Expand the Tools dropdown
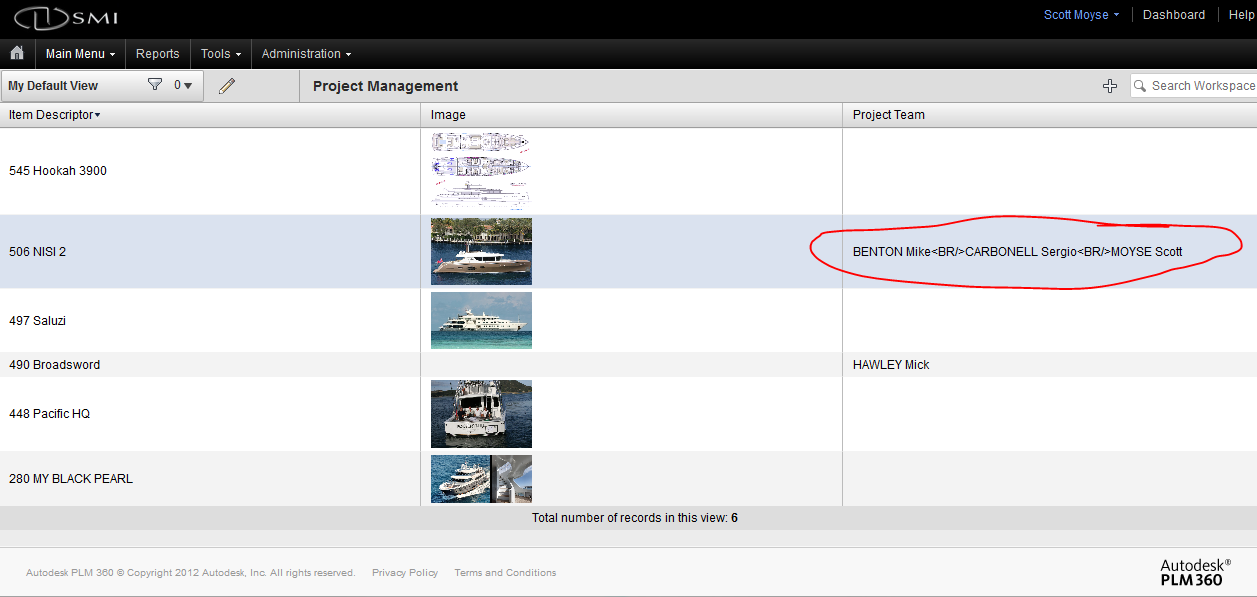This screenshot has height=597, width=1257. point(219,53)
